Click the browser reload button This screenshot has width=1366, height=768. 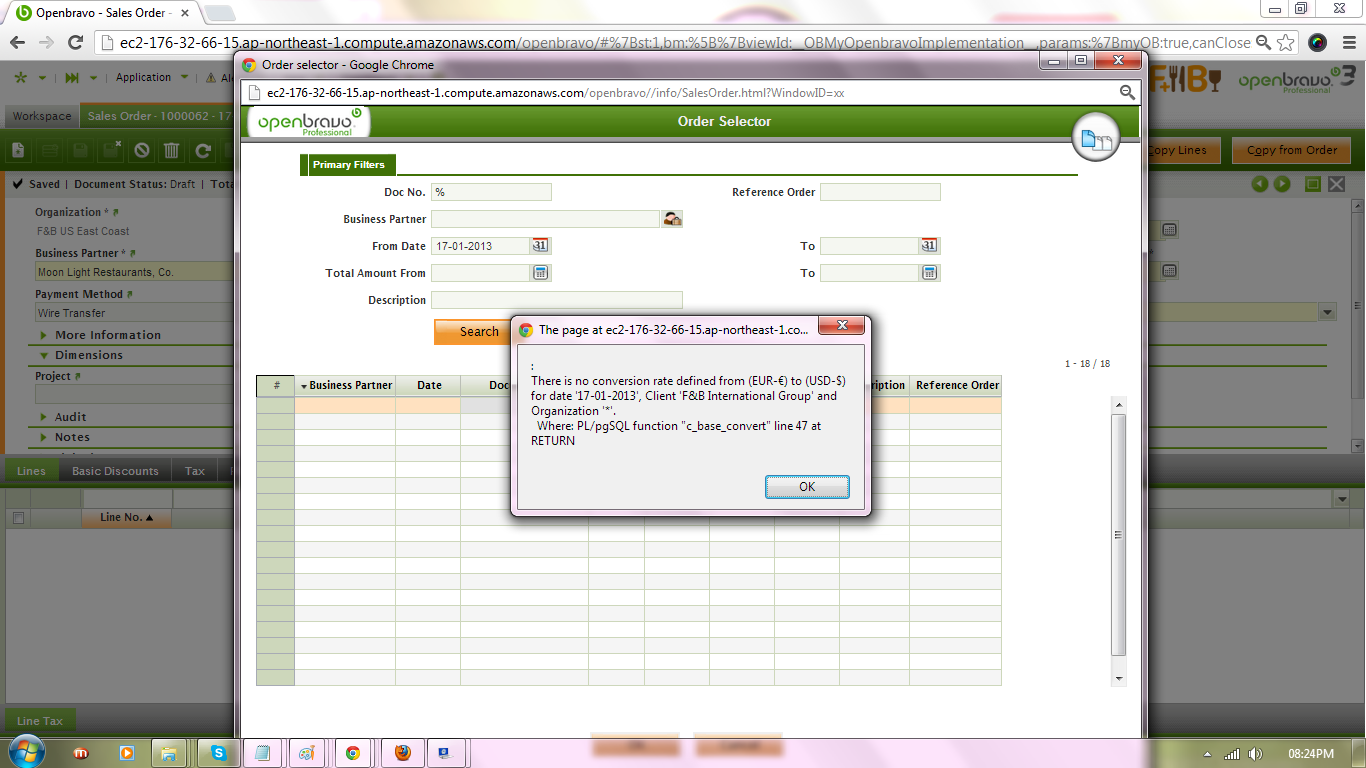click(x=75, y=42)
